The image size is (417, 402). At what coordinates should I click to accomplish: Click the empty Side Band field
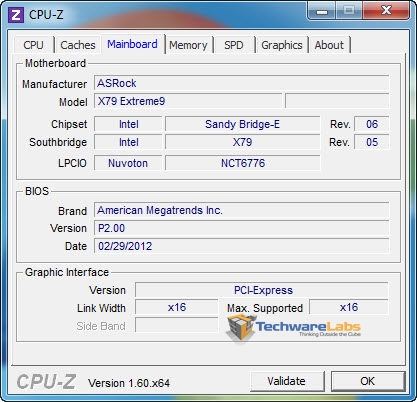pyautogui.click(x=177, y=325)
